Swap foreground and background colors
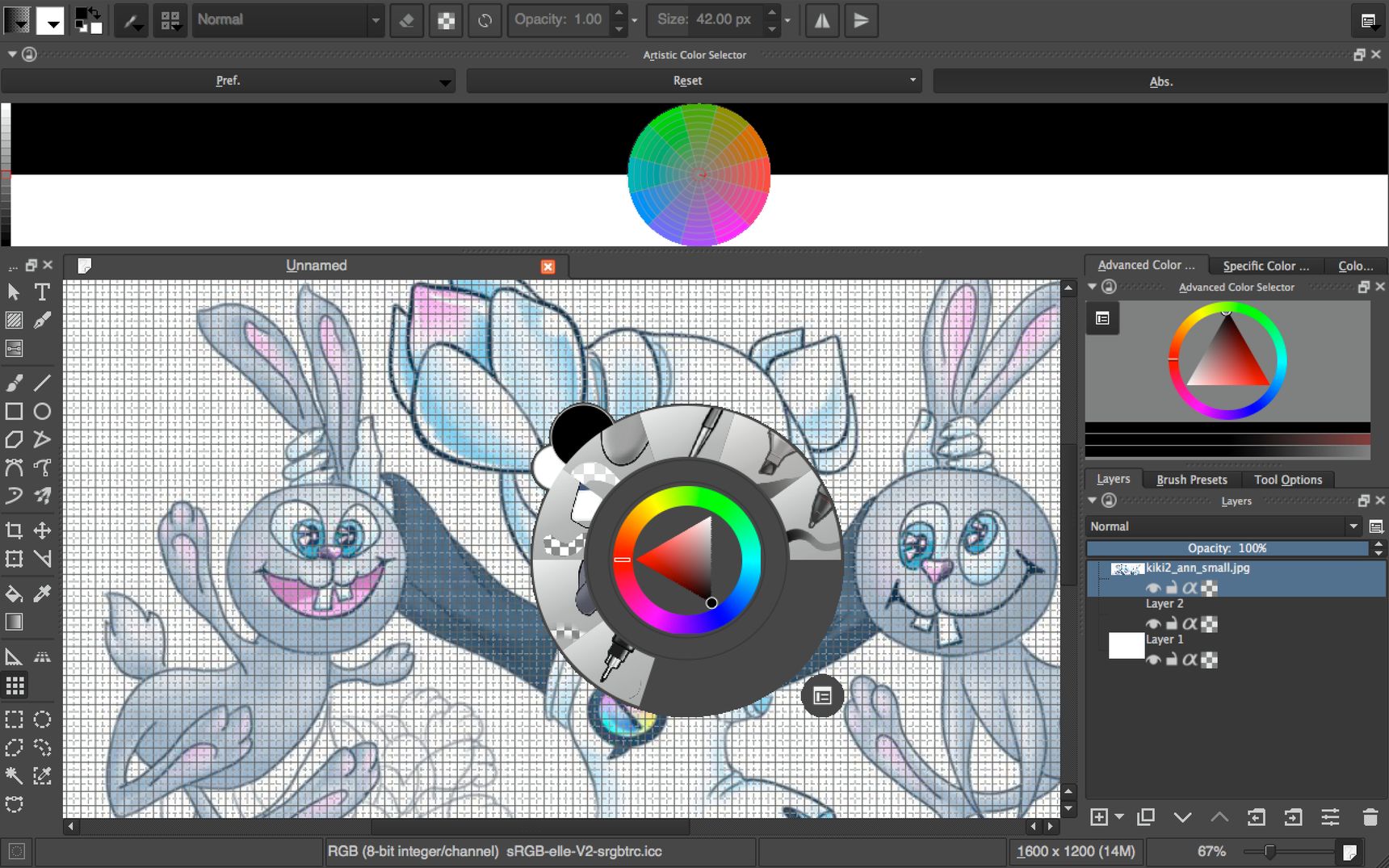This screenshot has width=1389, height=868. 95,11
